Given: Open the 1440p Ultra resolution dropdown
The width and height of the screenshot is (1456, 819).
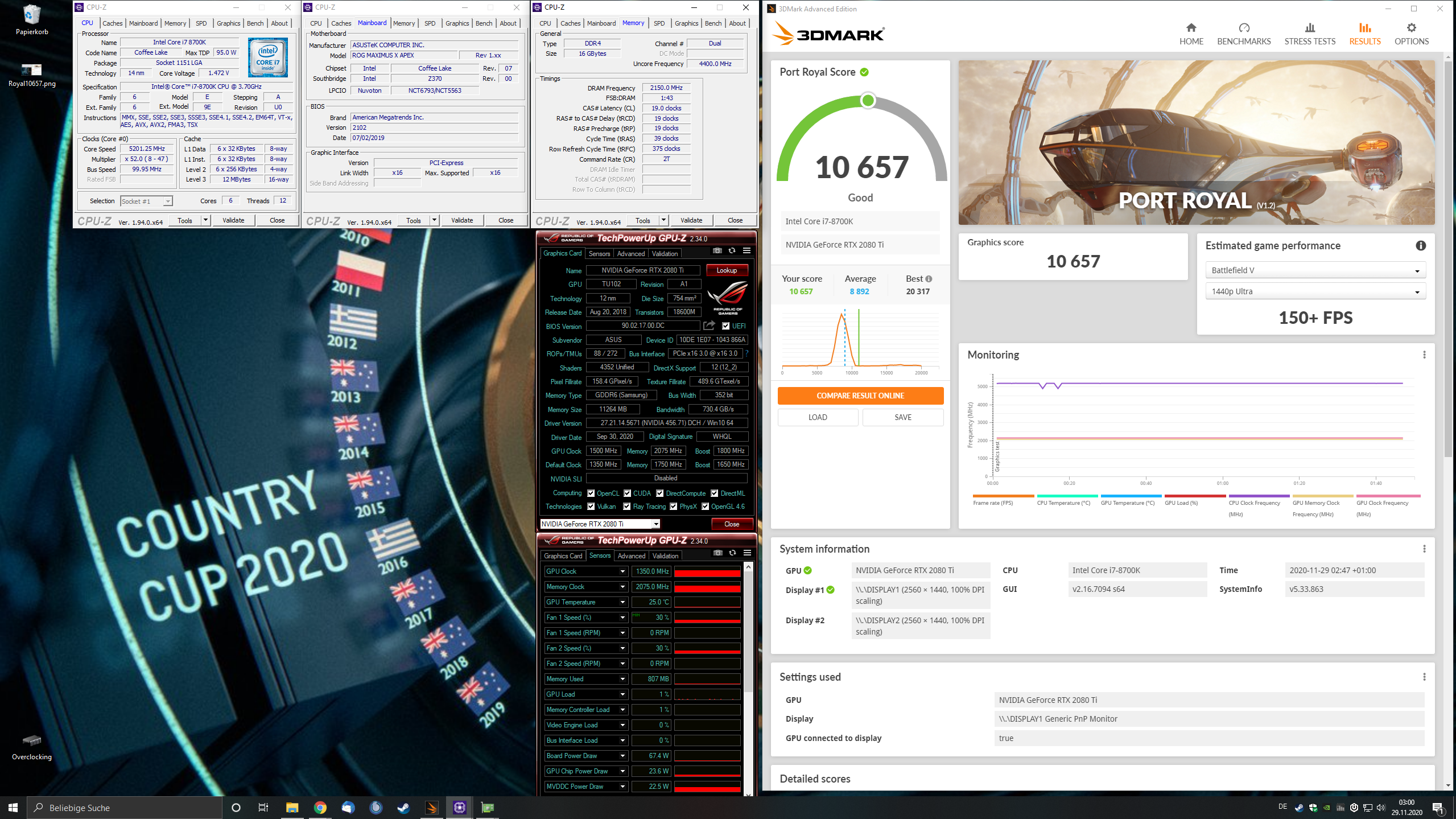Looking at the screenshot, I should (1315, 291).
